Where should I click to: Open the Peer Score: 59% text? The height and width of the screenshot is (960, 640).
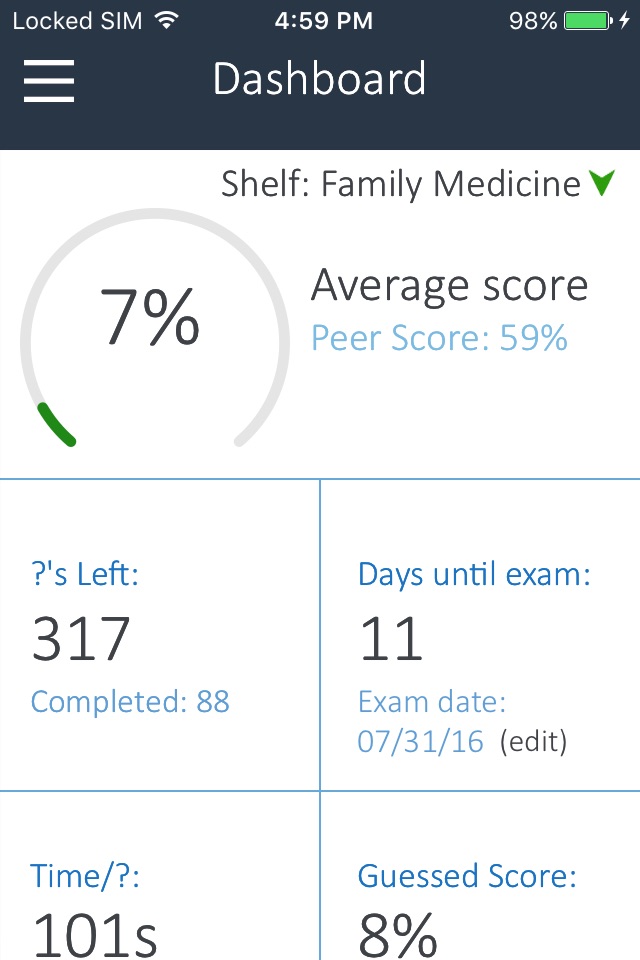tap(439, 338)
